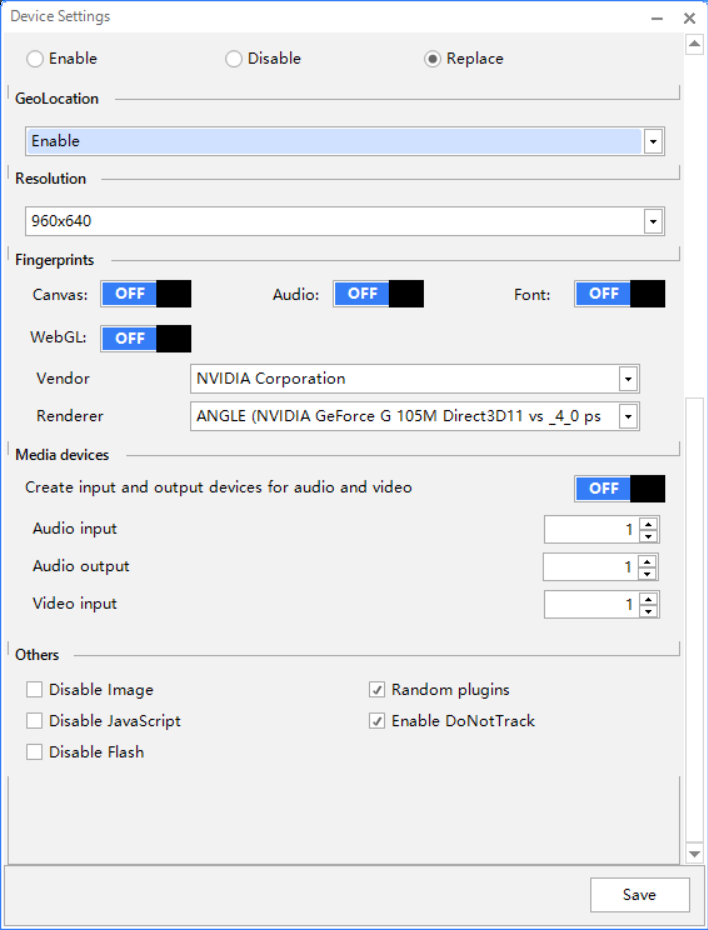Switch on the Font fingerprint toggle
The image size is (708, 930).
tap(619, 294)
